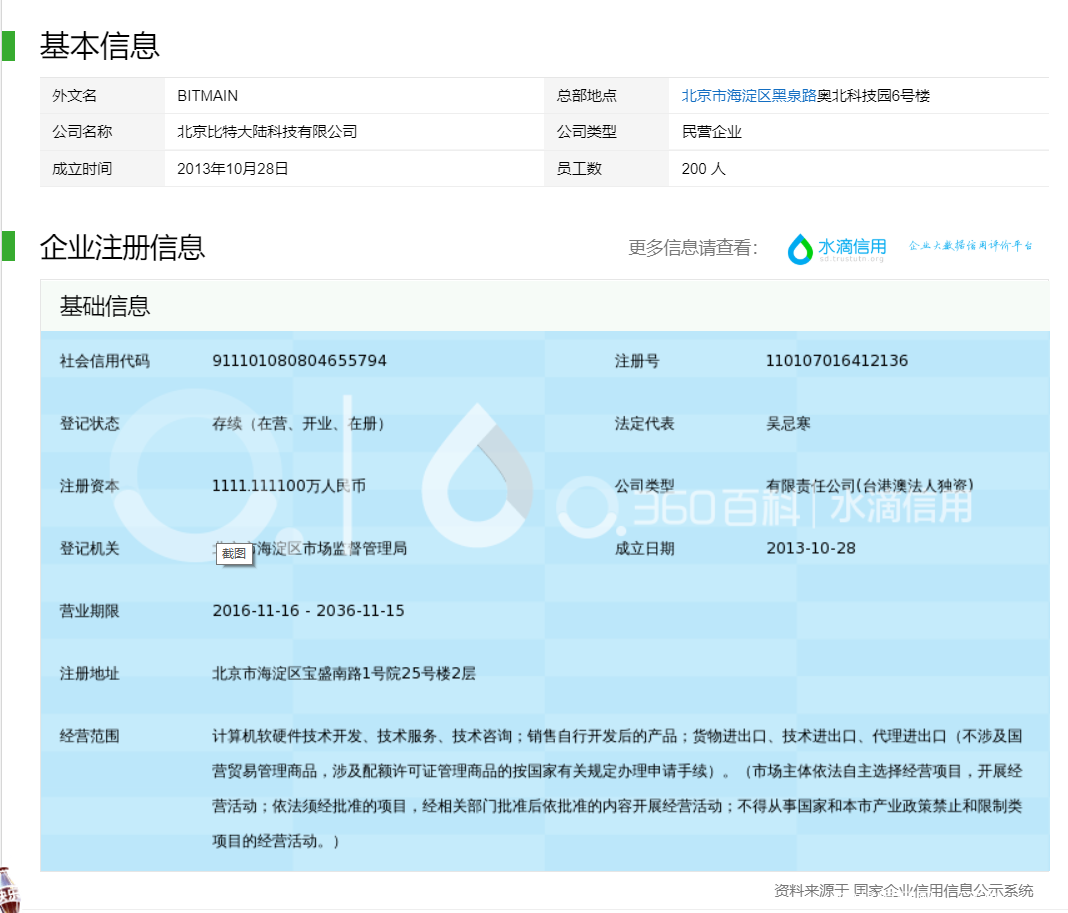
Task: Open the 北京市海淀区黑泉路 address link
Action: click(x=749, y=96)
